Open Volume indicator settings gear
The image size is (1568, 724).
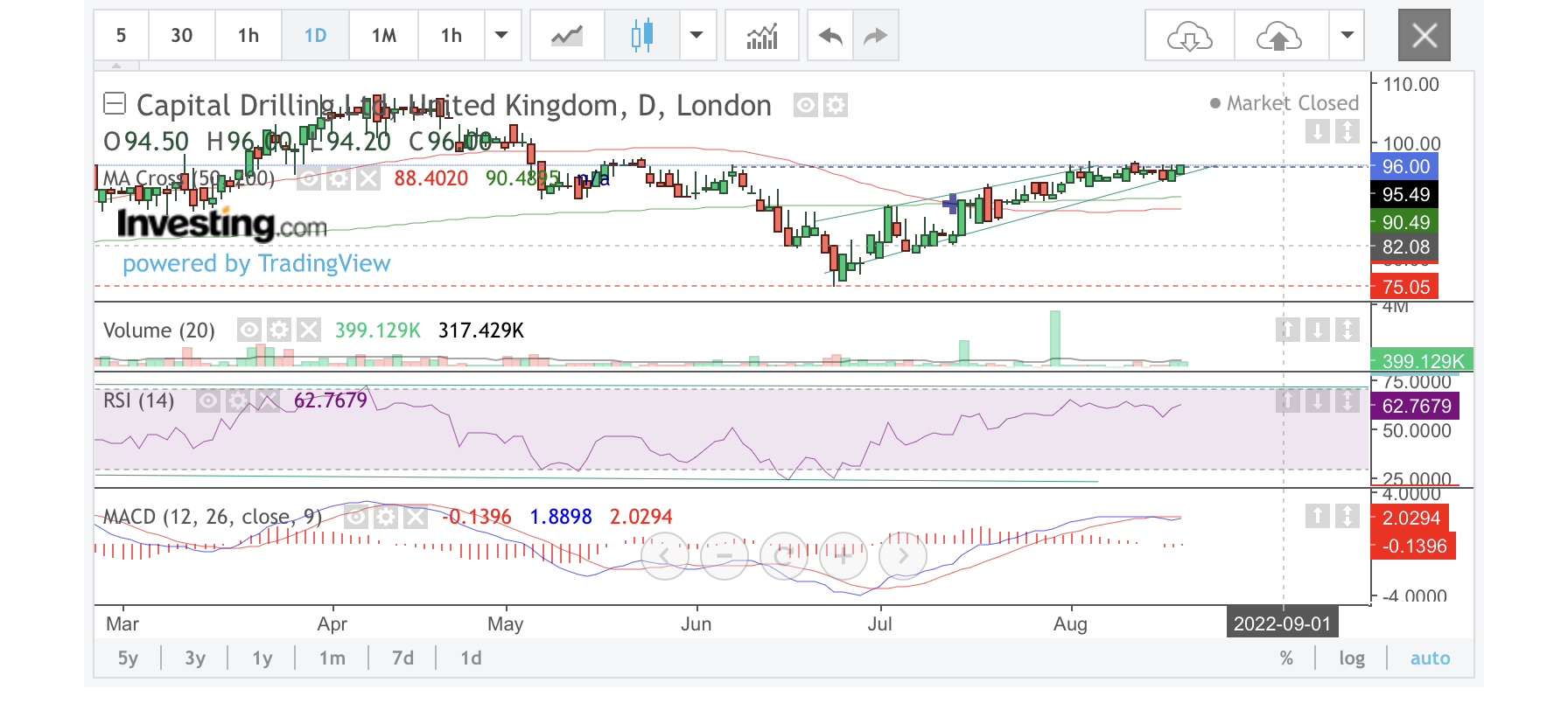[x=279, y=330]
